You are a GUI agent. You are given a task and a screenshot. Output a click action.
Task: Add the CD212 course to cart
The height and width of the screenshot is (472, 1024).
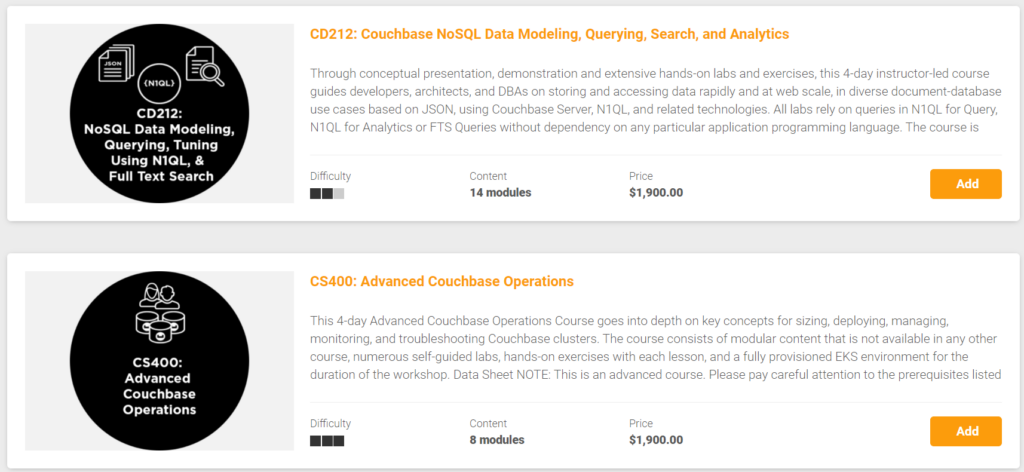(966, 184)
